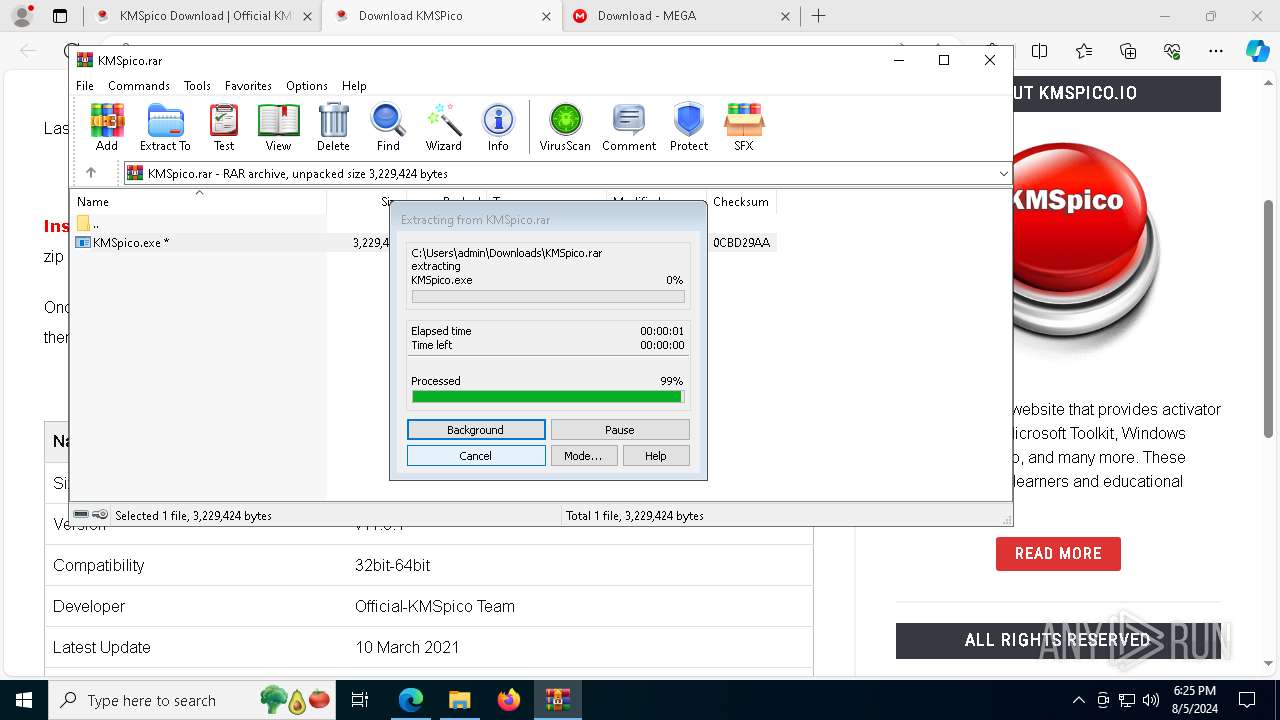Viewport: 1280px width, 720px height.
Task: Open Microsoft Edge from the taskbar
Action: (x=411, y=700)
